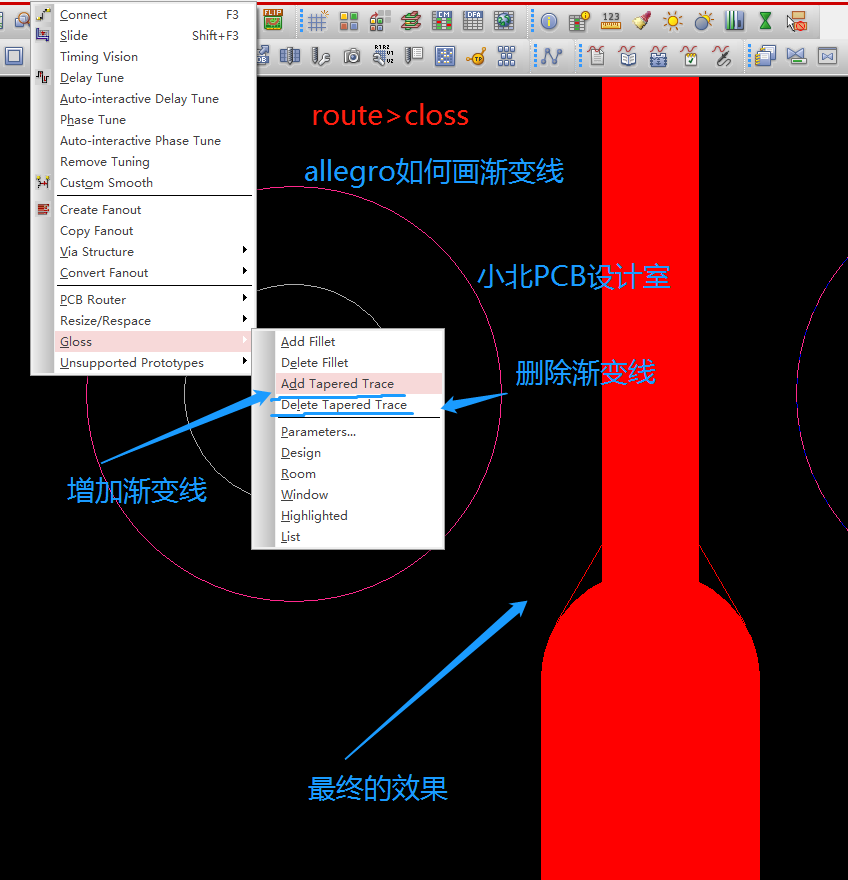This screenshot has width=848, height=880.
Task: Open the Color192 four-squares icon
Action: (349, 21)
